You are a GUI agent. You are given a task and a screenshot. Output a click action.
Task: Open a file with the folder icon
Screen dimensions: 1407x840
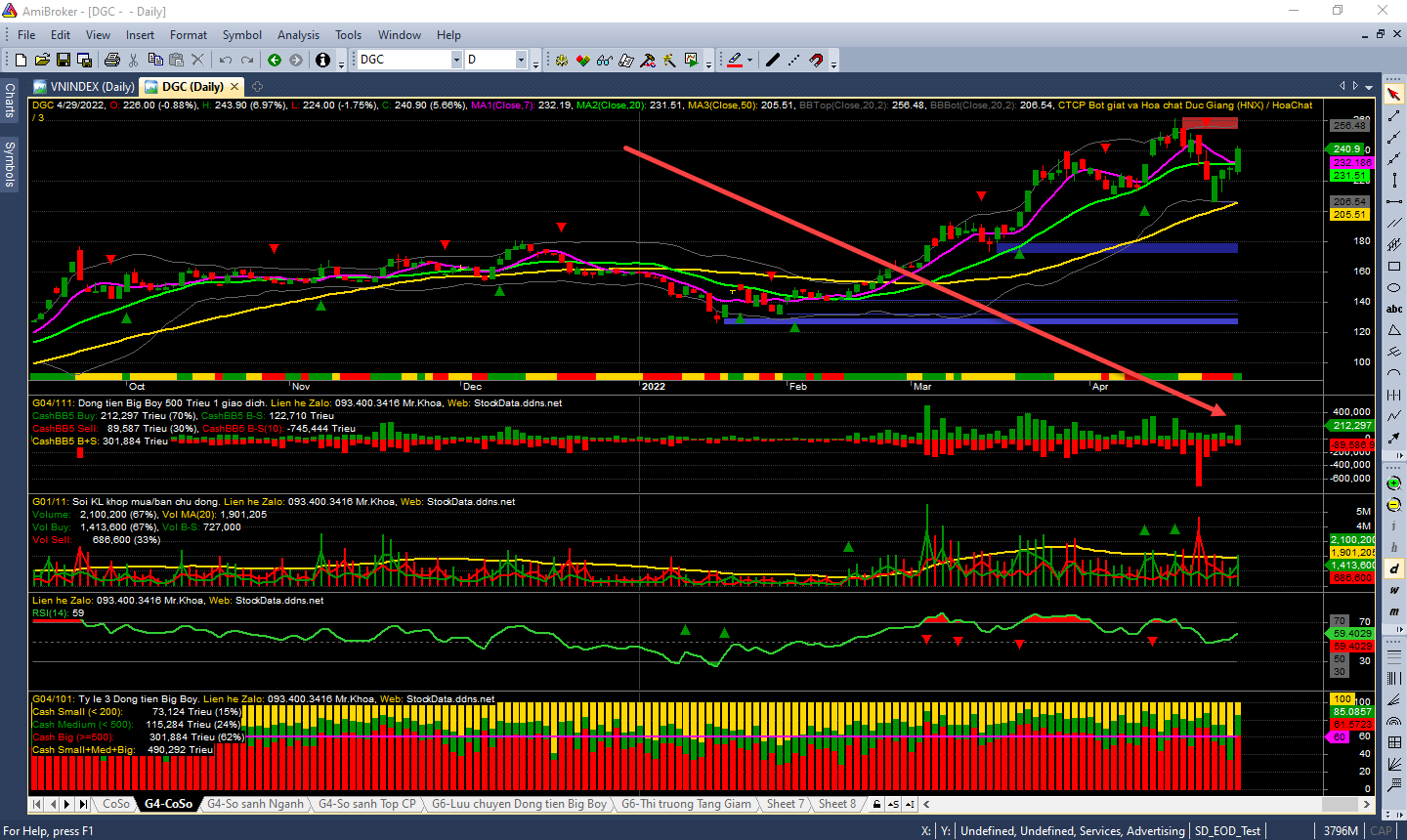pyautogui.click(x=44, y=60)
